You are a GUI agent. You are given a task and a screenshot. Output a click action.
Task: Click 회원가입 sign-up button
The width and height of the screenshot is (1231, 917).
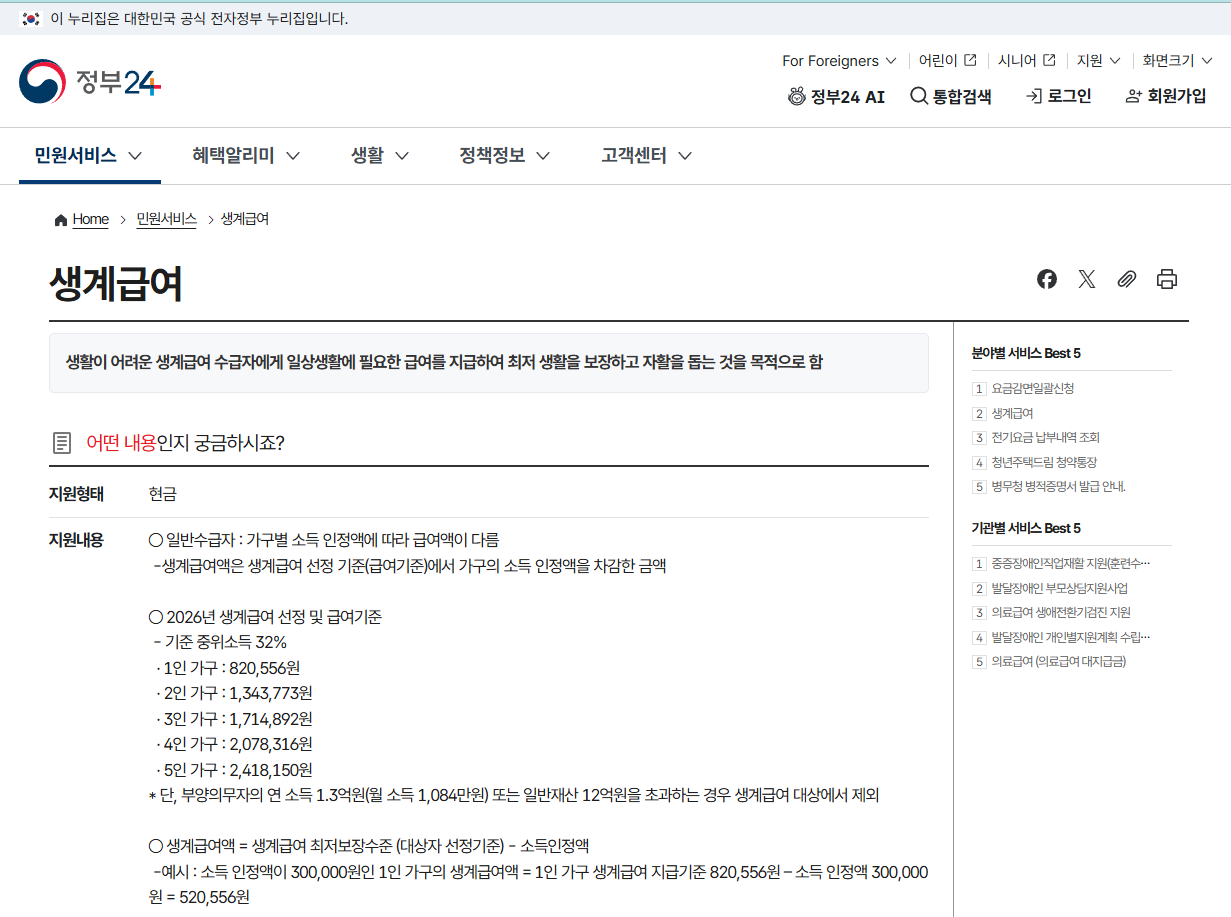(x=1166, y=96)
